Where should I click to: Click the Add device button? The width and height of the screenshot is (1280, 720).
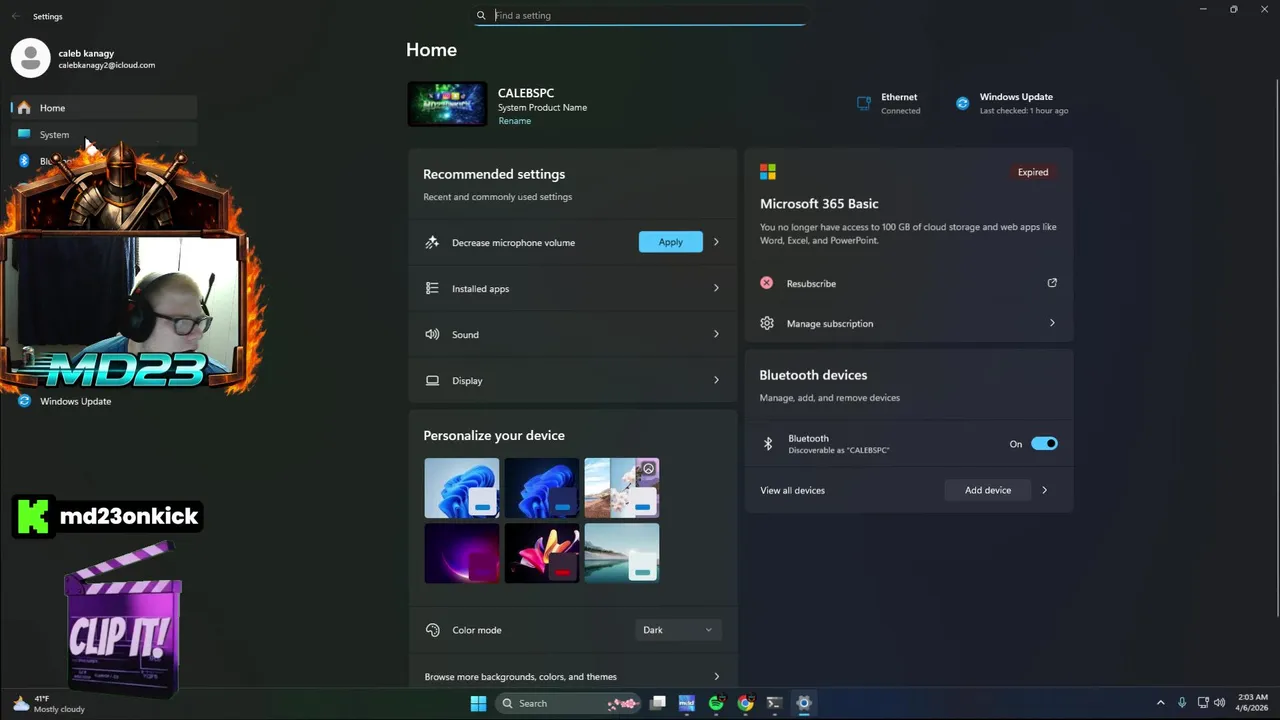click(x=988, y=490)
